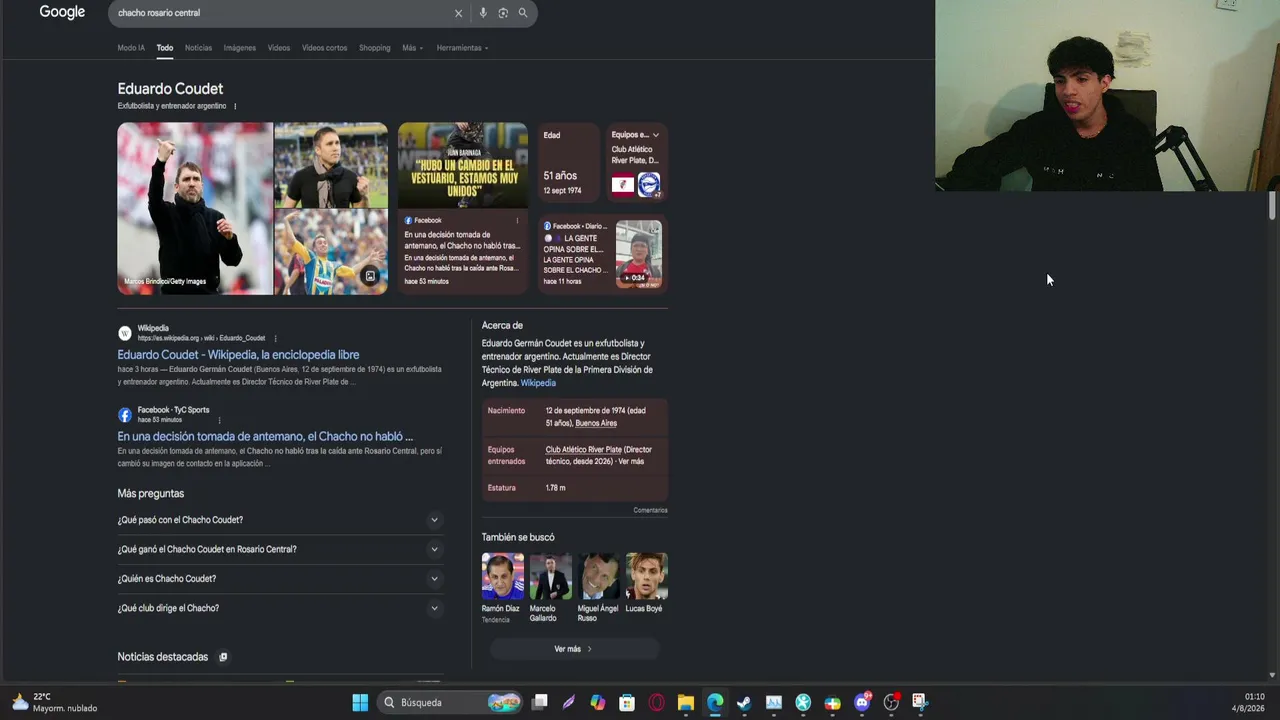The image size is (1280, 720).
Task: Open Snipping Tool from the taskbar
Action: point(920,702)
